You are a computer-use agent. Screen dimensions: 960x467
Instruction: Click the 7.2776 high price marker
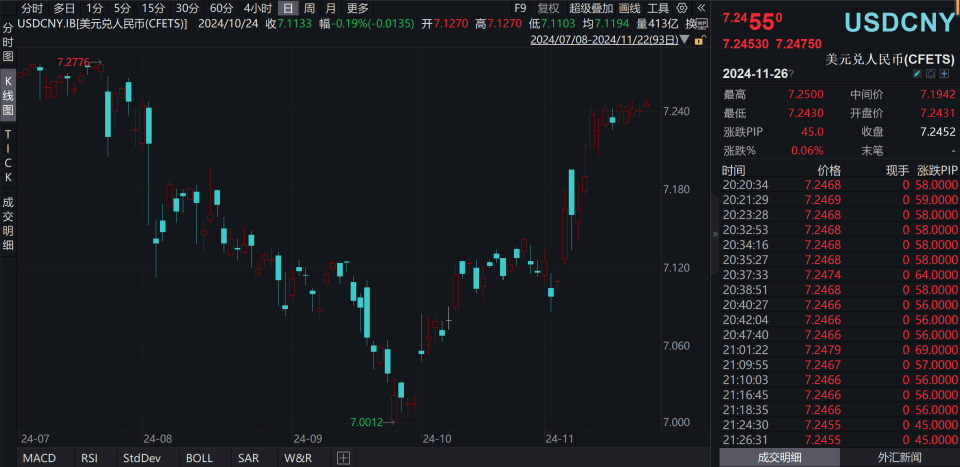tap(75, 62)
